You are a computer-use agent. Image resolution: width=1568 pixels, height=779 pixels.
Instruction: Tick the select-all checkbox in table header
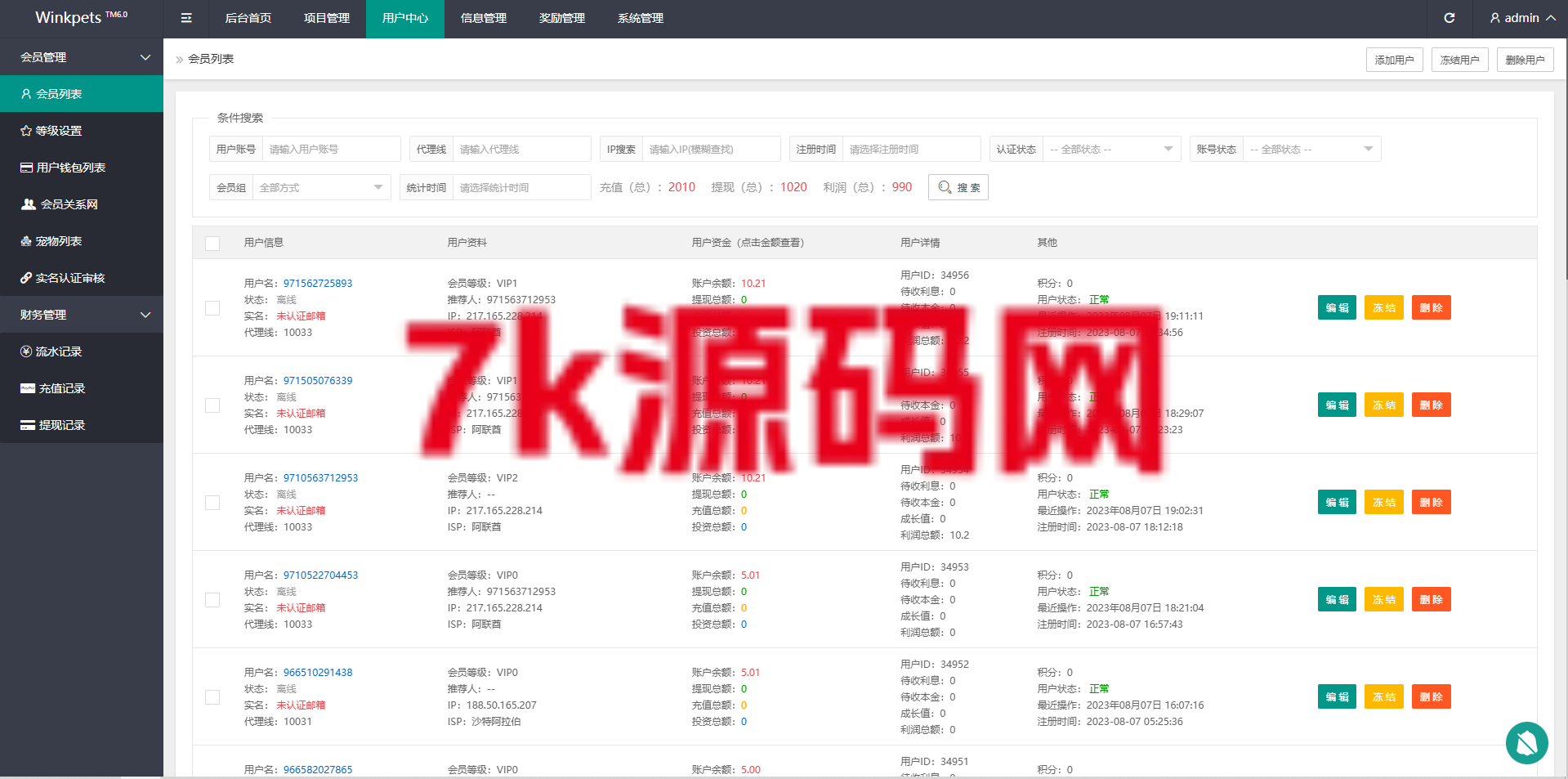[212, 243]
